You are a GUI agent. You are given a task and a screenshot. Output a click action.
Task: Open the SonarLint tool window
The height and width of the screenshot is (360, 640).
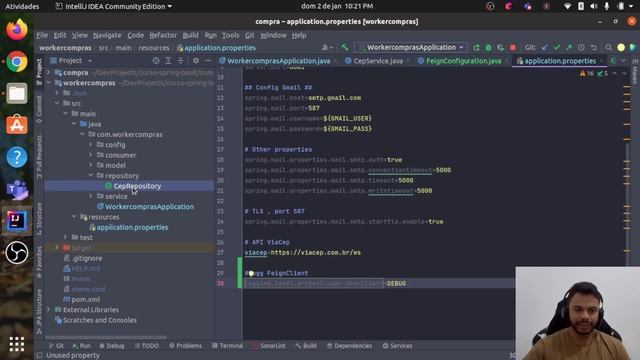pyautogui.click(x=269, y=346)
